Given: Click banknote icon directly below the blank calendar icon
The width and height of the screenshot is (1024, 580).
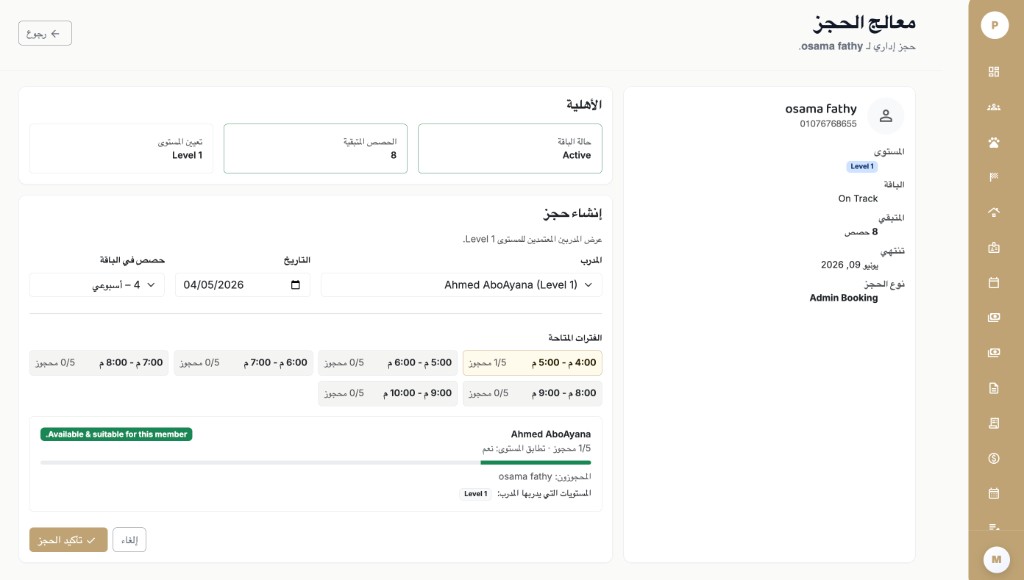Looking at the screenshot, I should coord(994,317).
